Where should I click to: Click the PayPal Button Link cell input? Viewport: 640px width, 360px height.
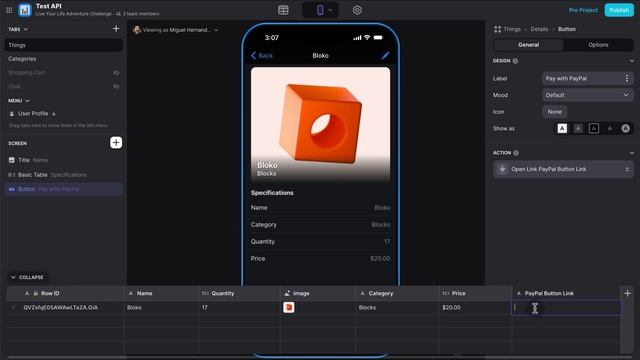(x=566, y=308)
